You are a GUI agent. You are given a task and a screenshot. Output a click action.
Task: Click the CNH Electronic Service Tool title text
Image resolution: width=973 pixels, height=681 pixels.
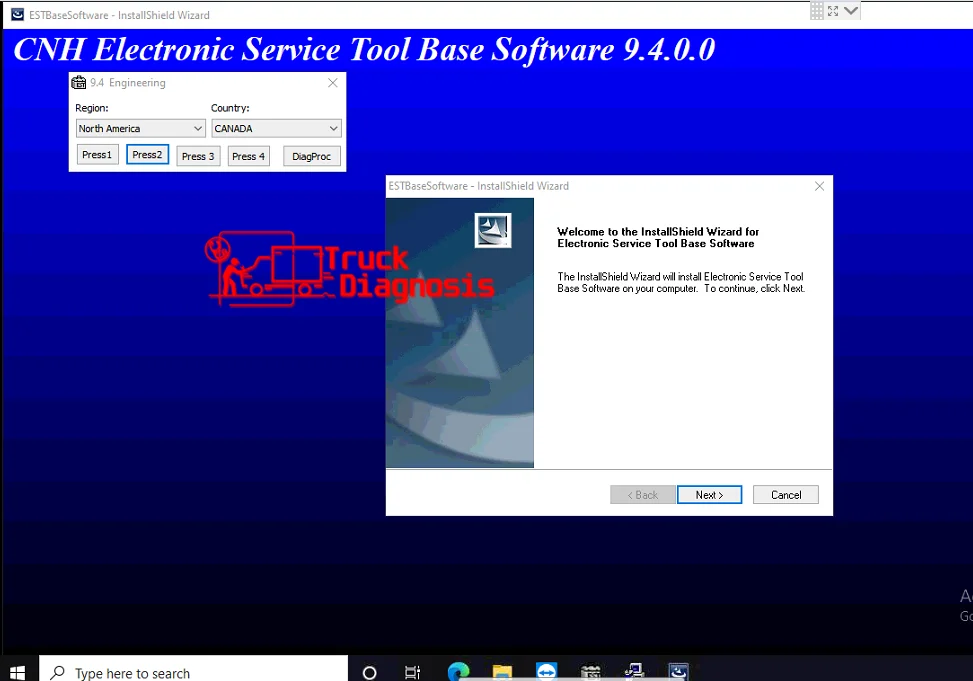coord(364,50)
